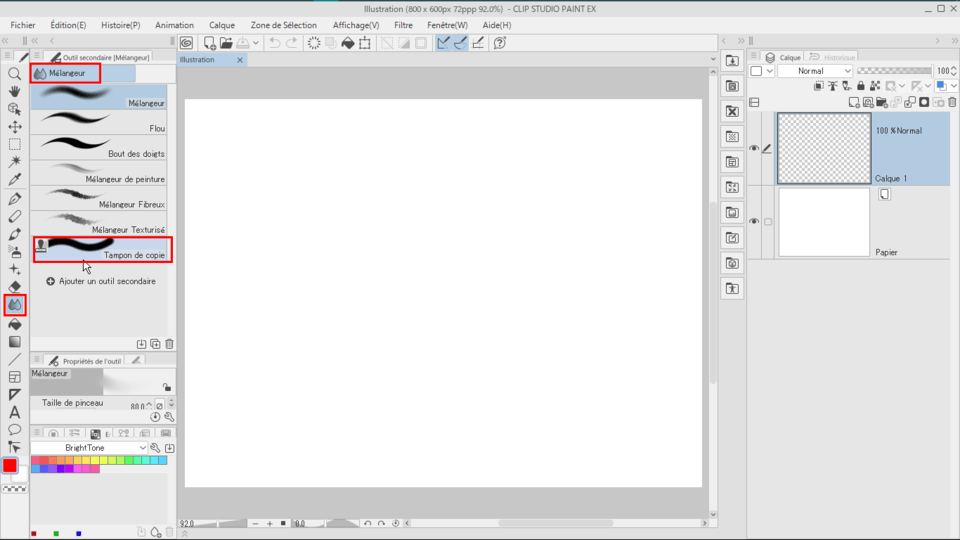Create a layer mask
This screenshot has width=960, height=540.
pyautogui.click(x=924, y=102)
